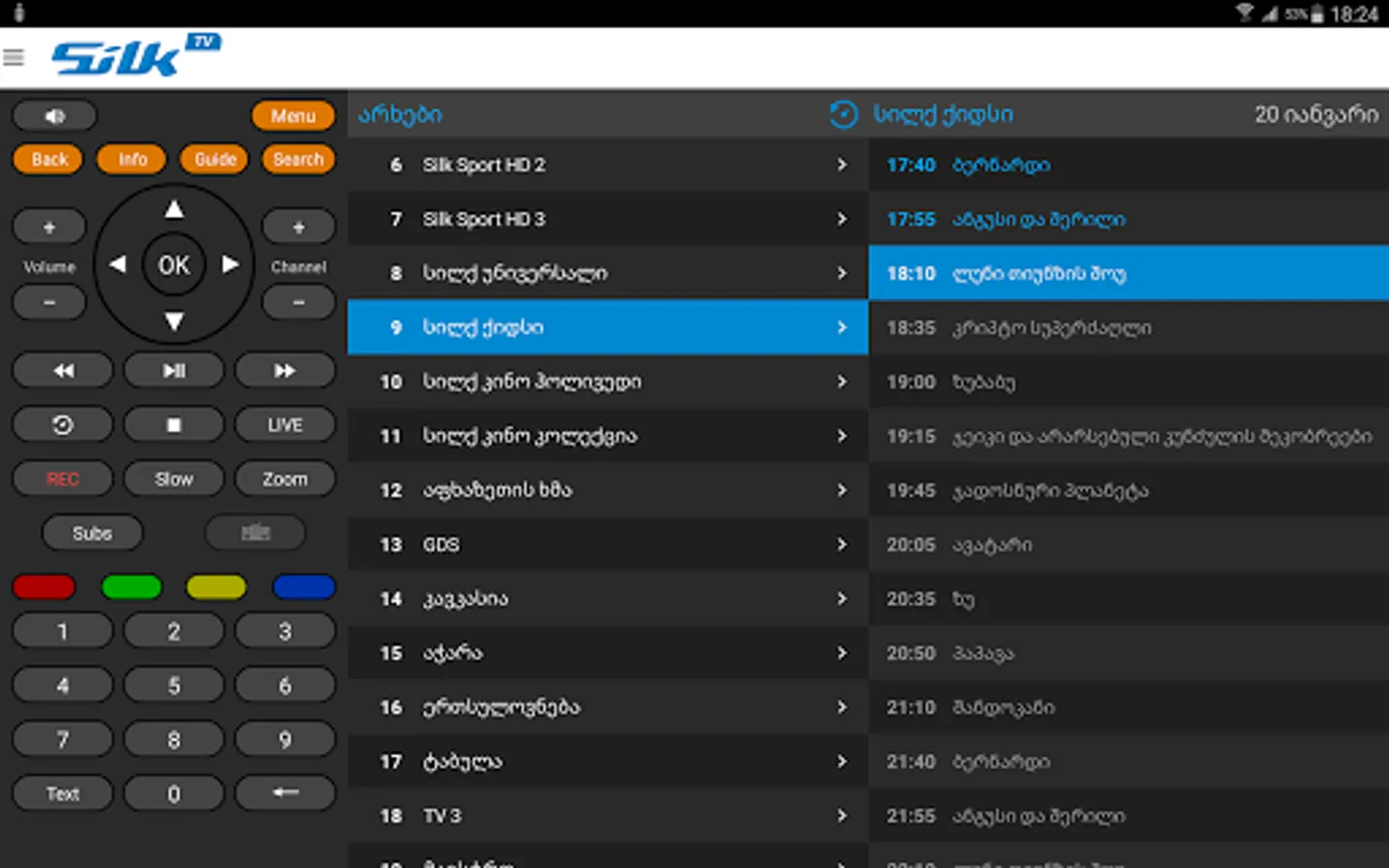Fast forward with the double-right arrows
This screenshot has height=868, width=1389.
(285, 371)
